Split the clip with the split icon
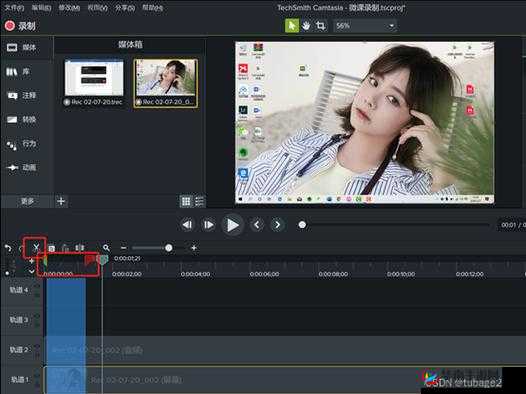Screen dimensions: 526x394 click(x=80, y=248)
